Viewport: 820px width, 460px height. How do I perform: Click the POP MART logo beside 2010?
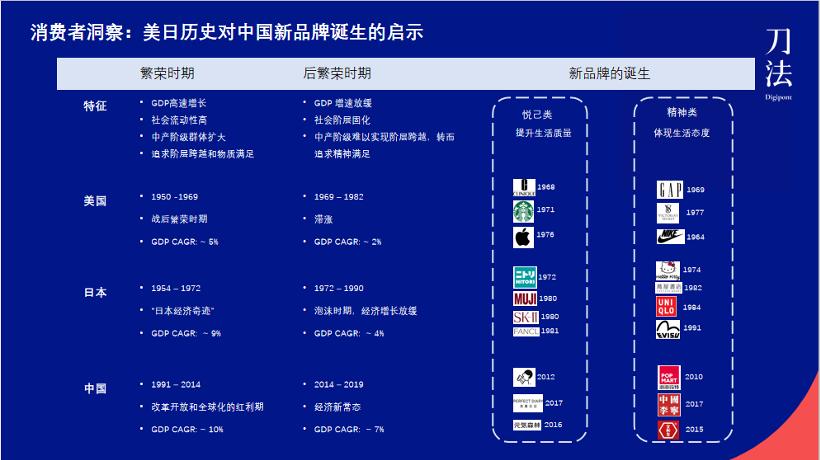669,377
